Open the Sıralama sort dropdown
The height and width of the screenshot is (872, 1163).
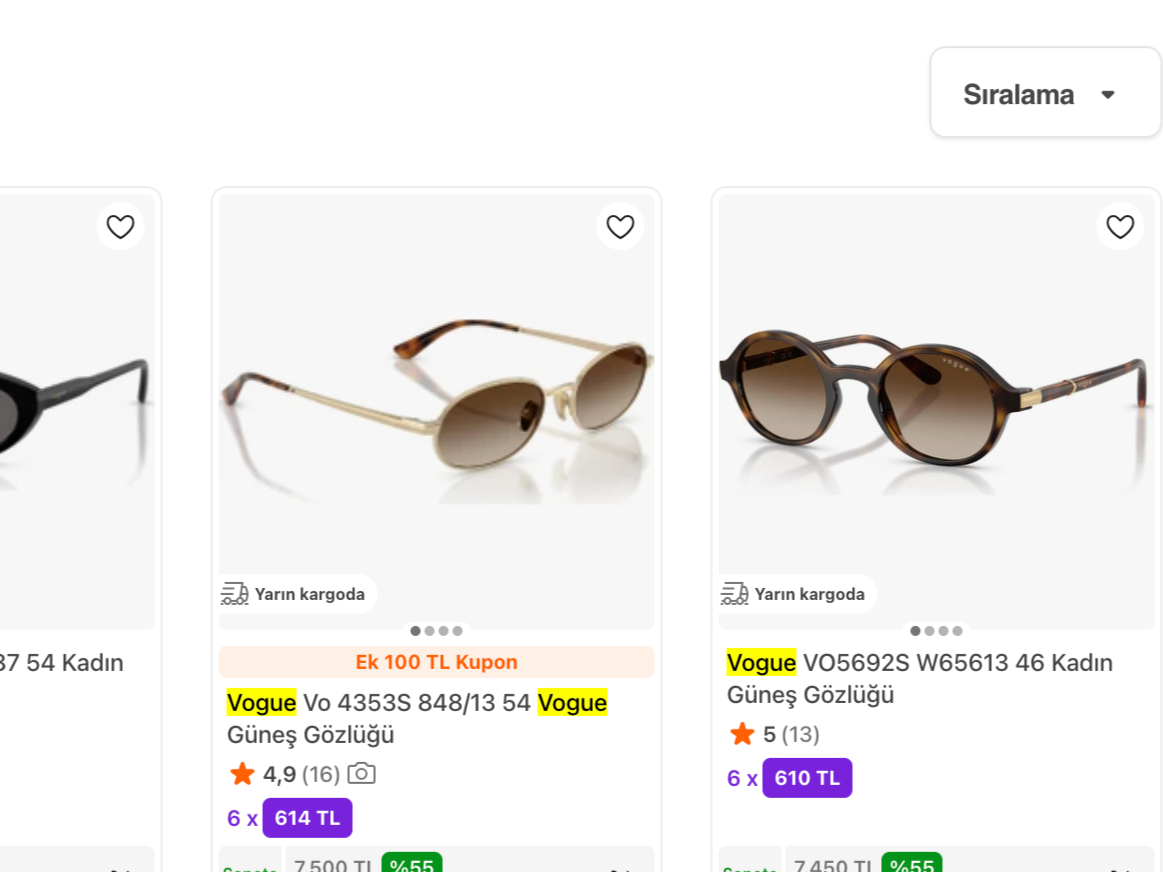point(1045,93)
